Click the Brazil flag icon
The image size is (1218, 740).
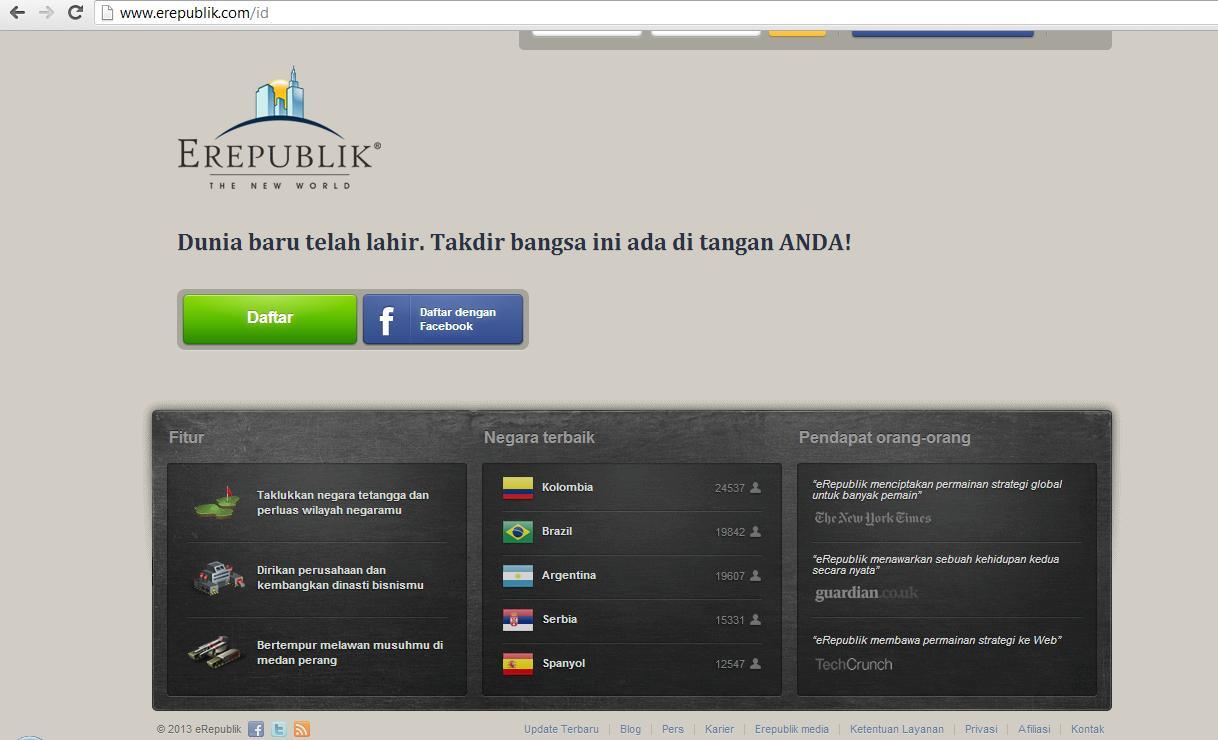tap(518, 531)
